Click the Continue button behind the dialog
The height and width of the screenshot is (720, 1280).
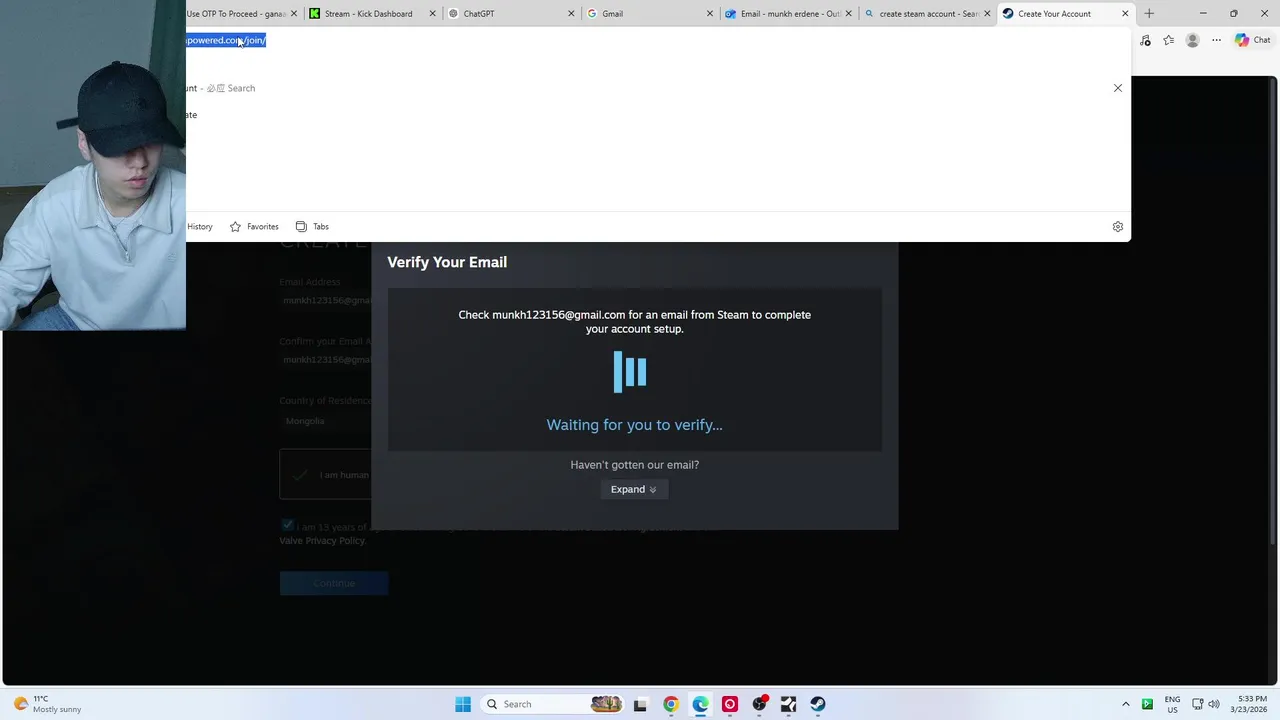(x=334, y=583)
